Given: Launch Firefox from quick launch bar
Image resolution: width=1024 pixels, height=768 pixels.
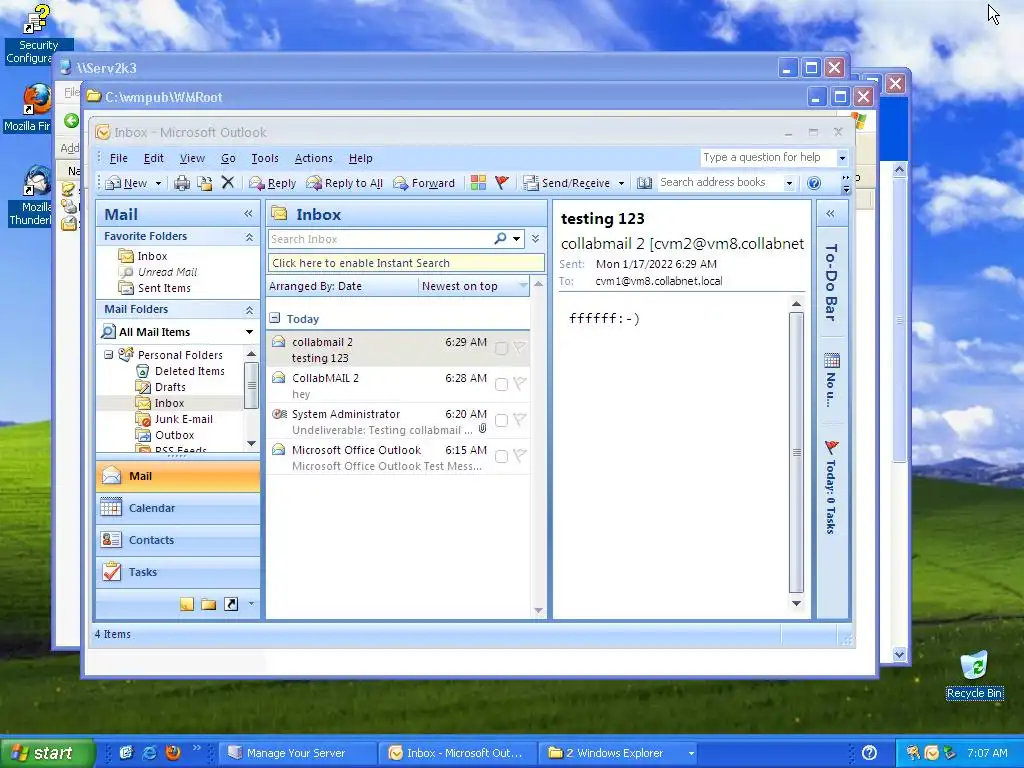Looking at the screenshot, I should coord(173,753).
